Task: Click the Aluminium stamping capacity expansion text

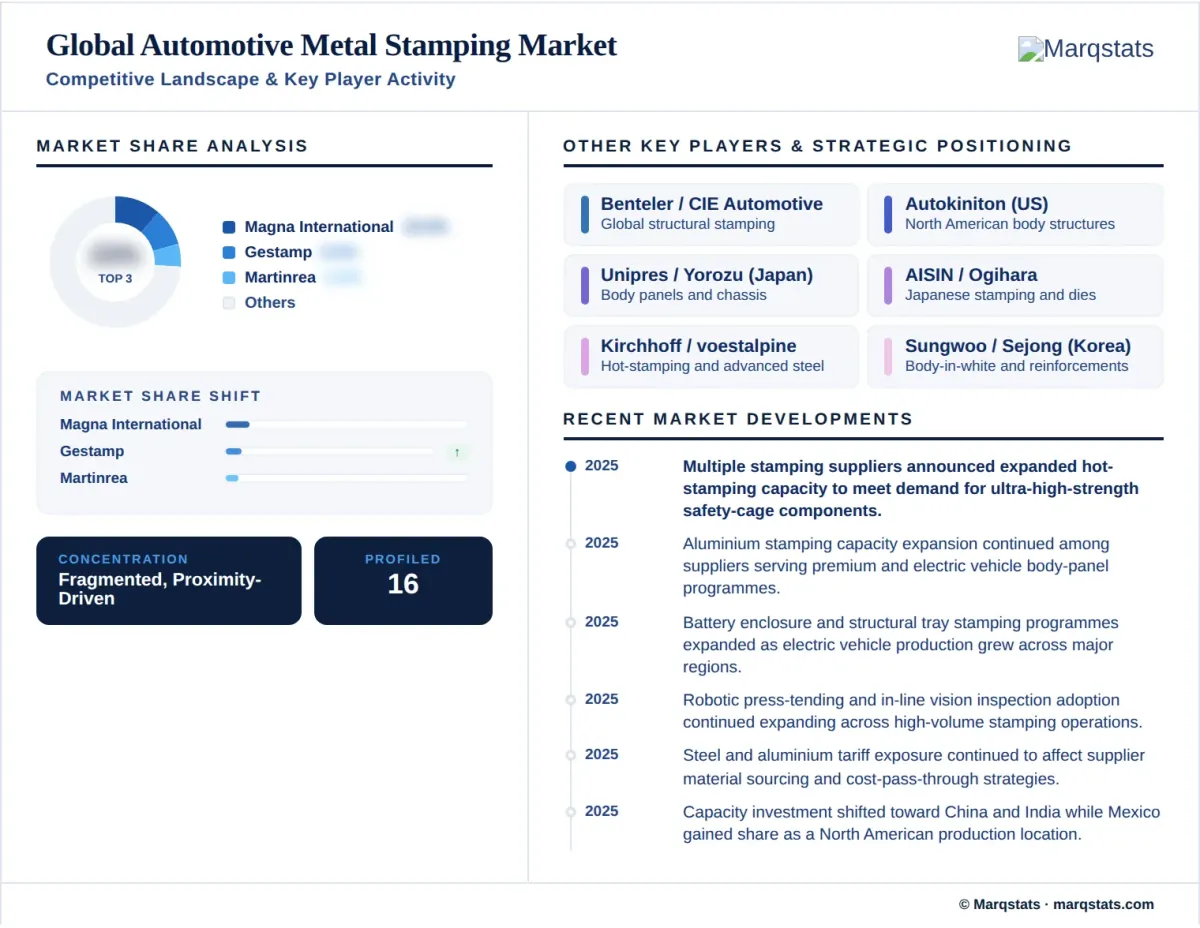Action: pyautogui.click(x=896, y=566)
